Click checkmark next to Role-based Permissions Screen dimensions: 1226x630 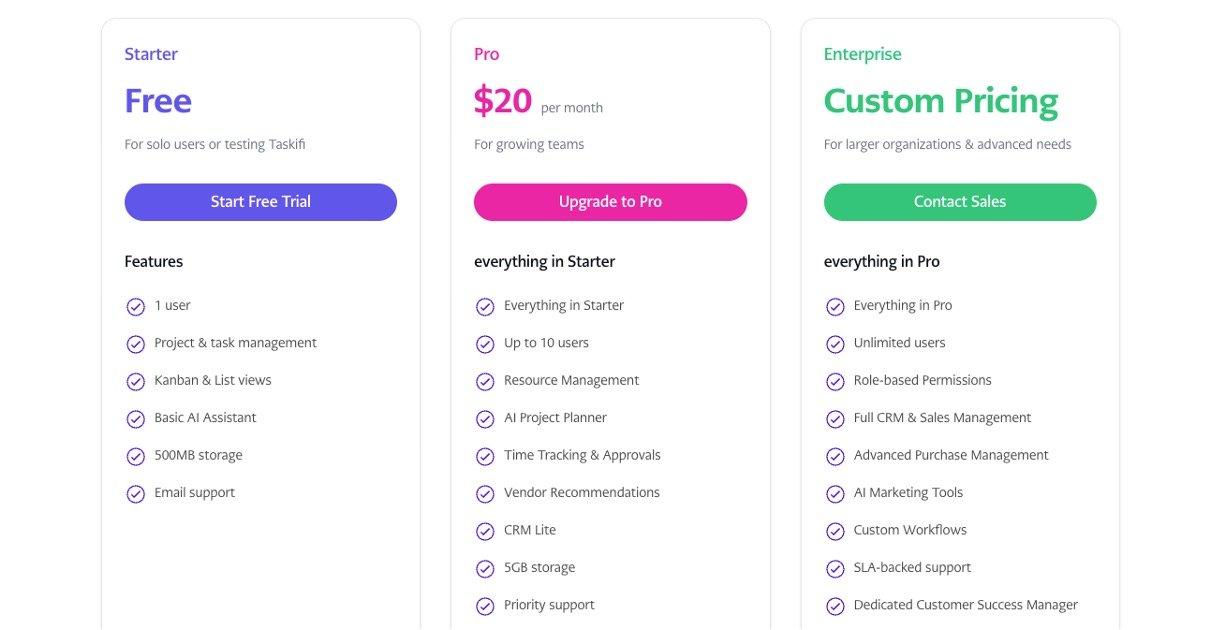(835, 382)
